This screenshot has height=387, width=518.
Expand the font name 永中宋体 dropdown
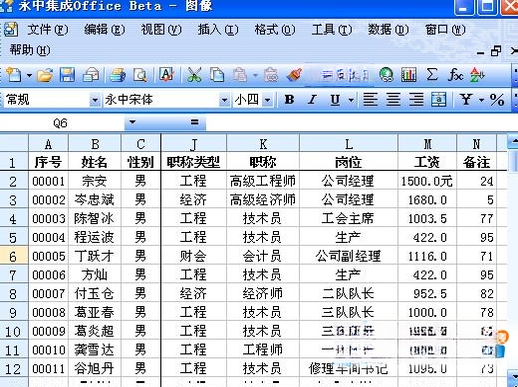(224, 100)
